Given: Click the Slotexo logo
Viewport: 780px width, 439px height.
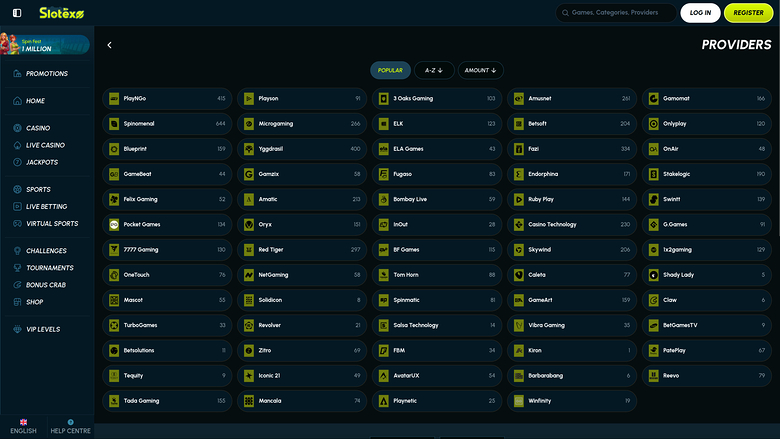Looking at the screenshot, I should 61,13.
